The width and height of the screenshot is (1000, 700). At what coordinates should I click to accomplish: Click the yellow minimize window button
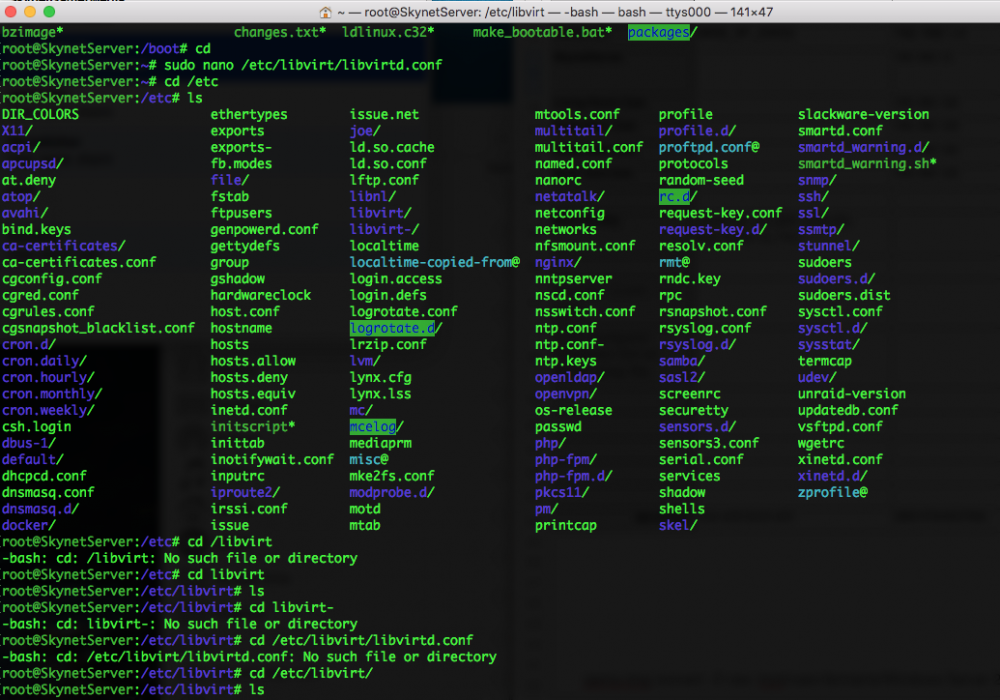pos(29,11)
